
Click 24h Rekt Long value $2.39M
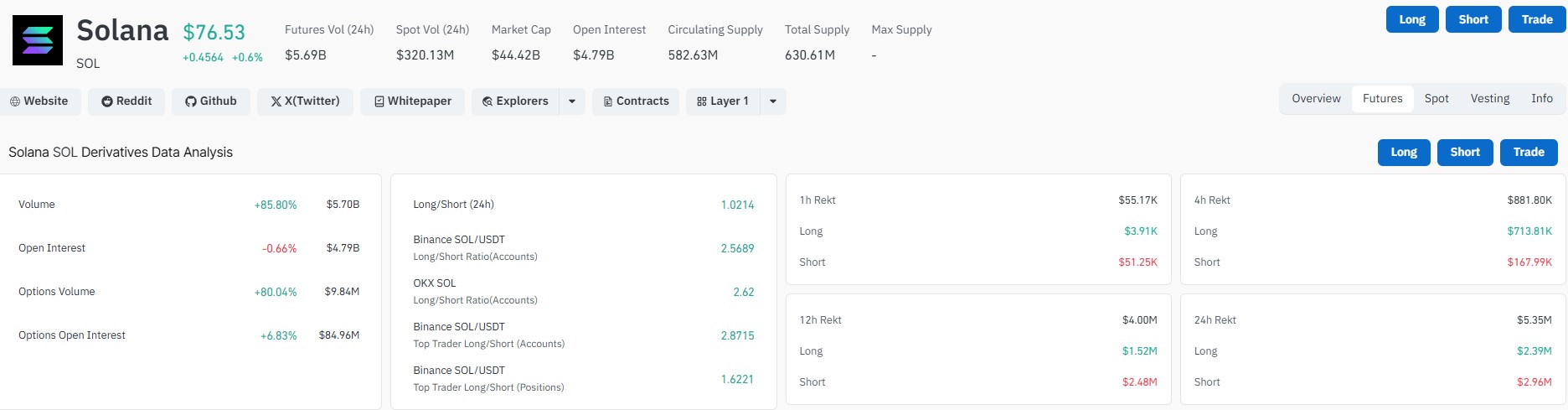(1534, 351)
